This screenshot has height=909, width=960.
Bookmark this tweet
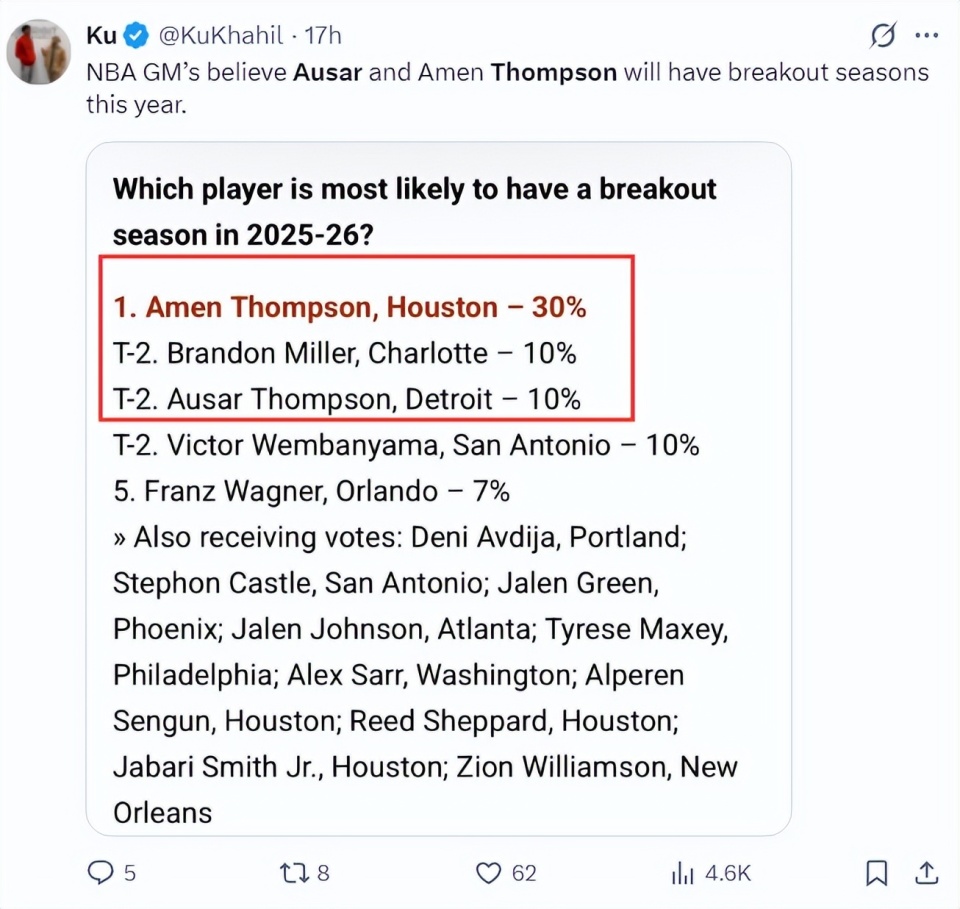tap(876, 873)
